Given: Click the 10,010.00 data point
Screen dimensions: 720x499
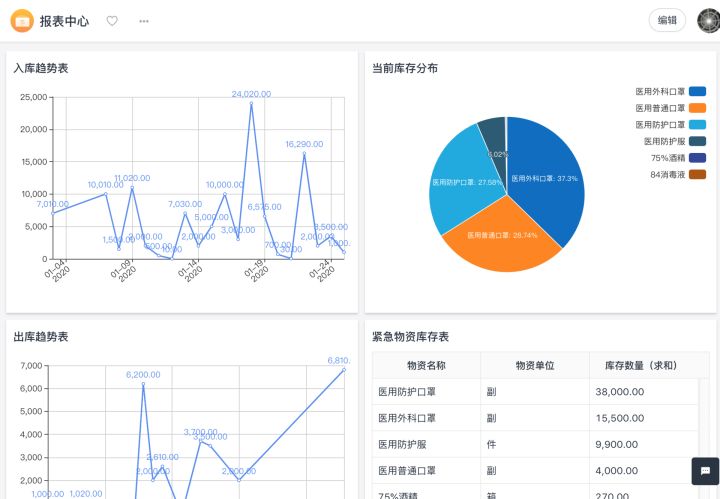Looking at the screenshot, I should point(106,194).
